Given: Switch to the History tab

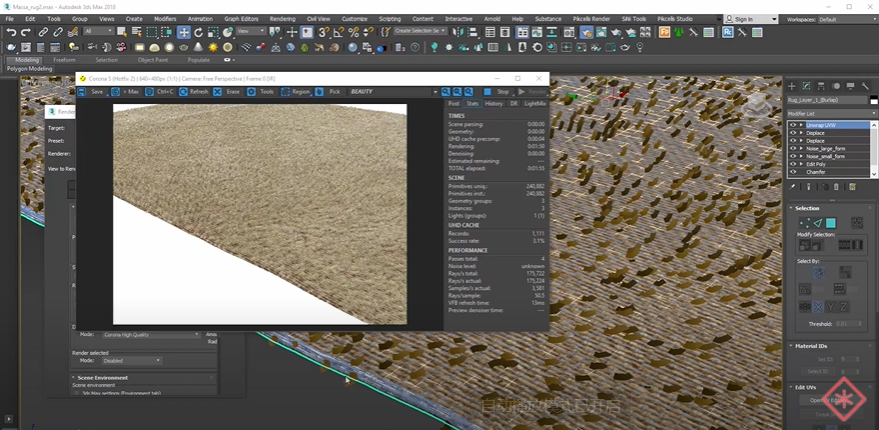Looking at the screenshot, I should click(x=494, y=103).
